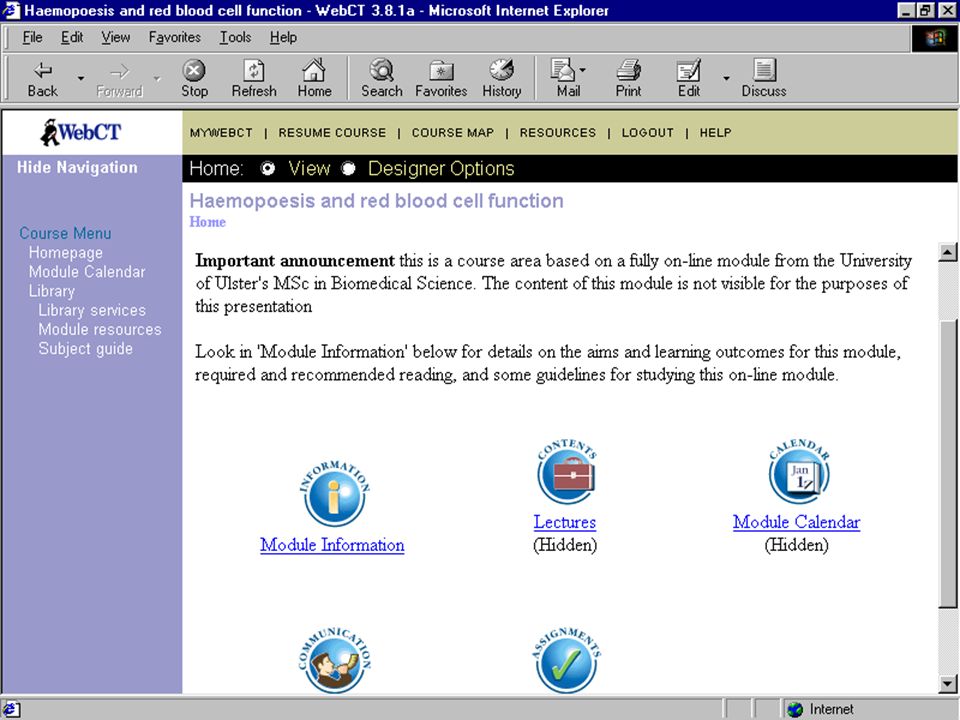Click the scrollbar down arrow
960x720 pixels.
pyautogui.click(x=947, y=684)
